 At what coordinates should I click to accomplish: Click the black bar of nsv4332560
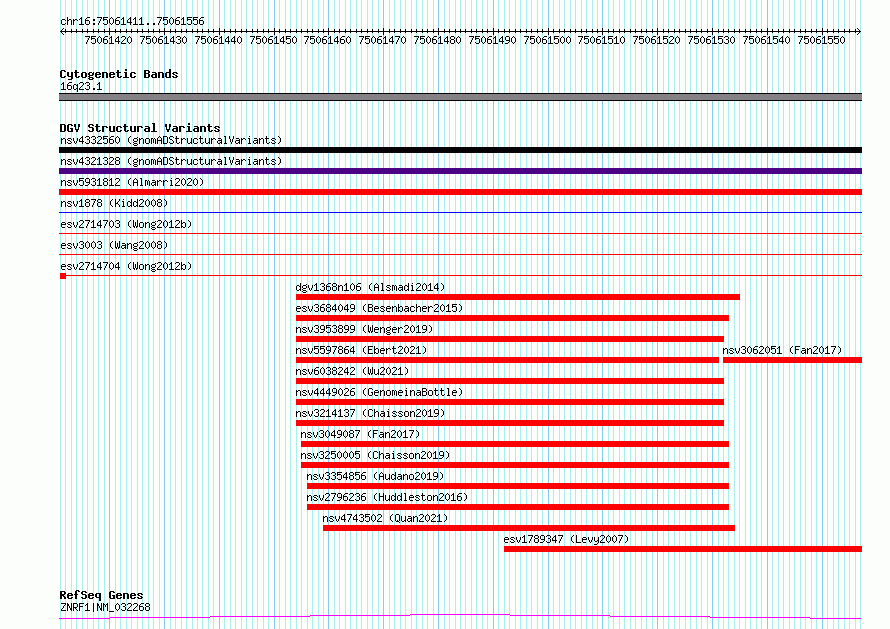pos(460,150)
